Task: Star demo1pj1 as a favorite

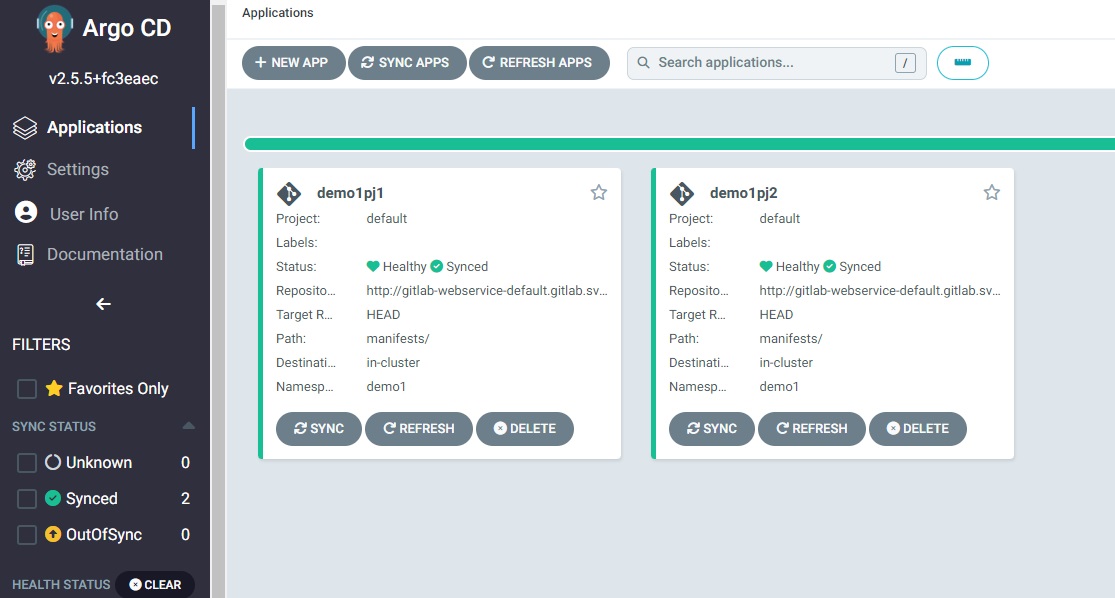Action: tap(599, 193)
